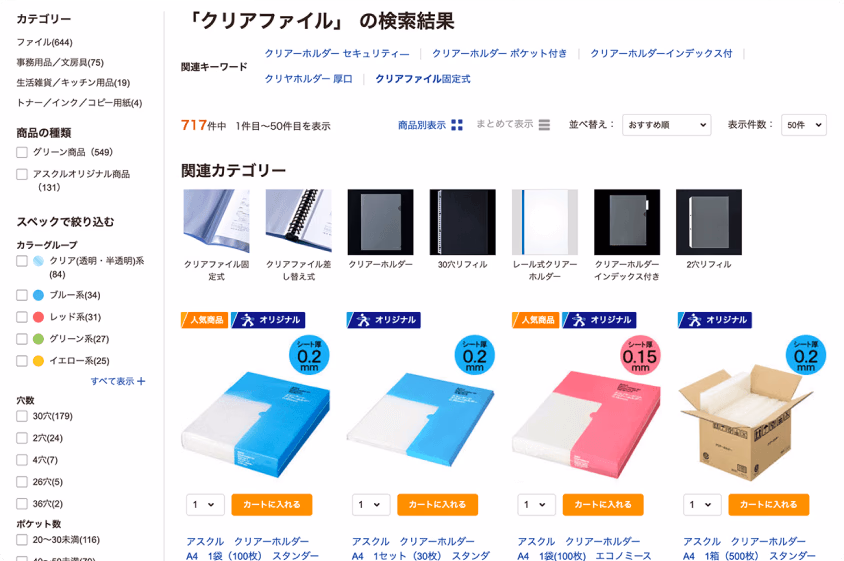Image resolution: width=844 pixels, height=561 pixels.
Task: Click 人気商品 badge on first product
Action: (x=205, y=320)
